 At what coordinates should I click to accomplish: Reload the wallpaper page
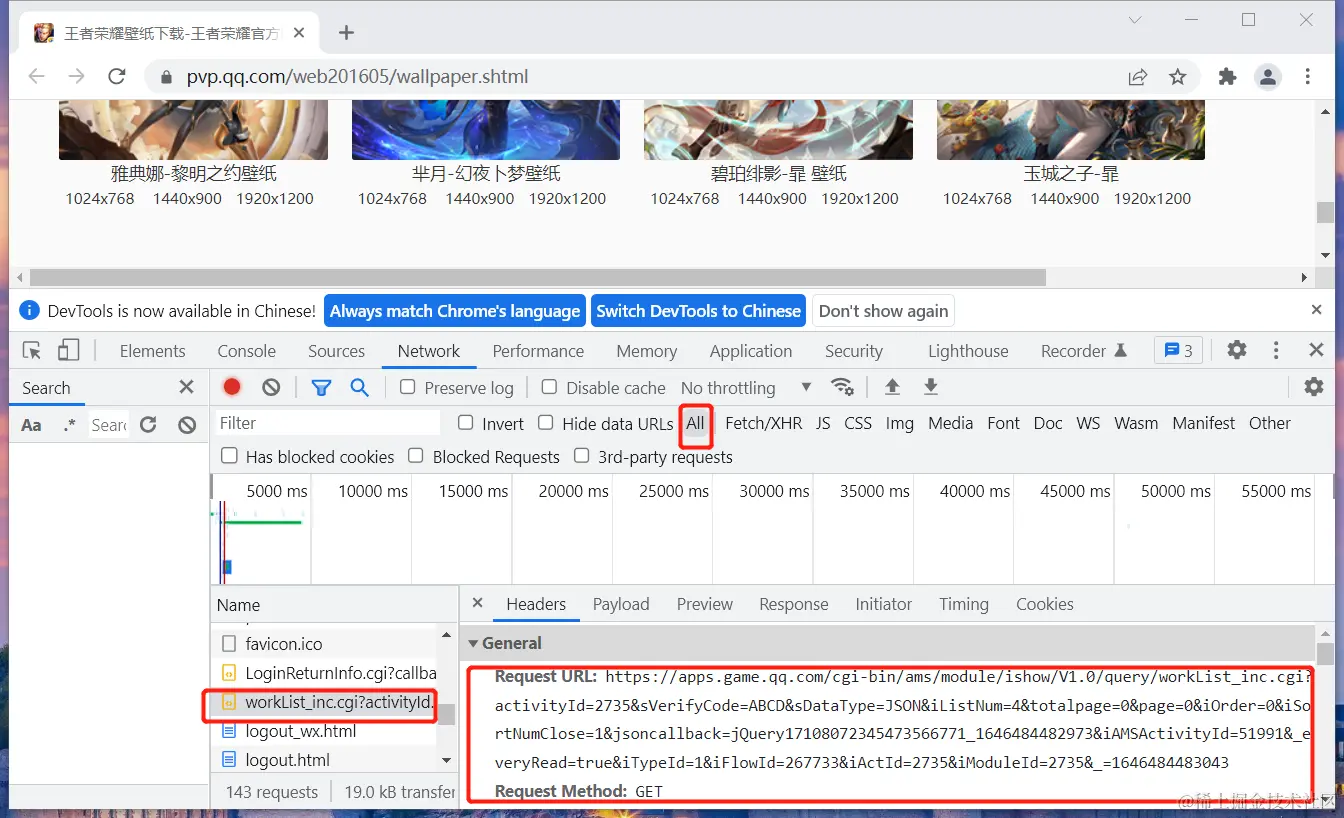(x=117, y=77)
